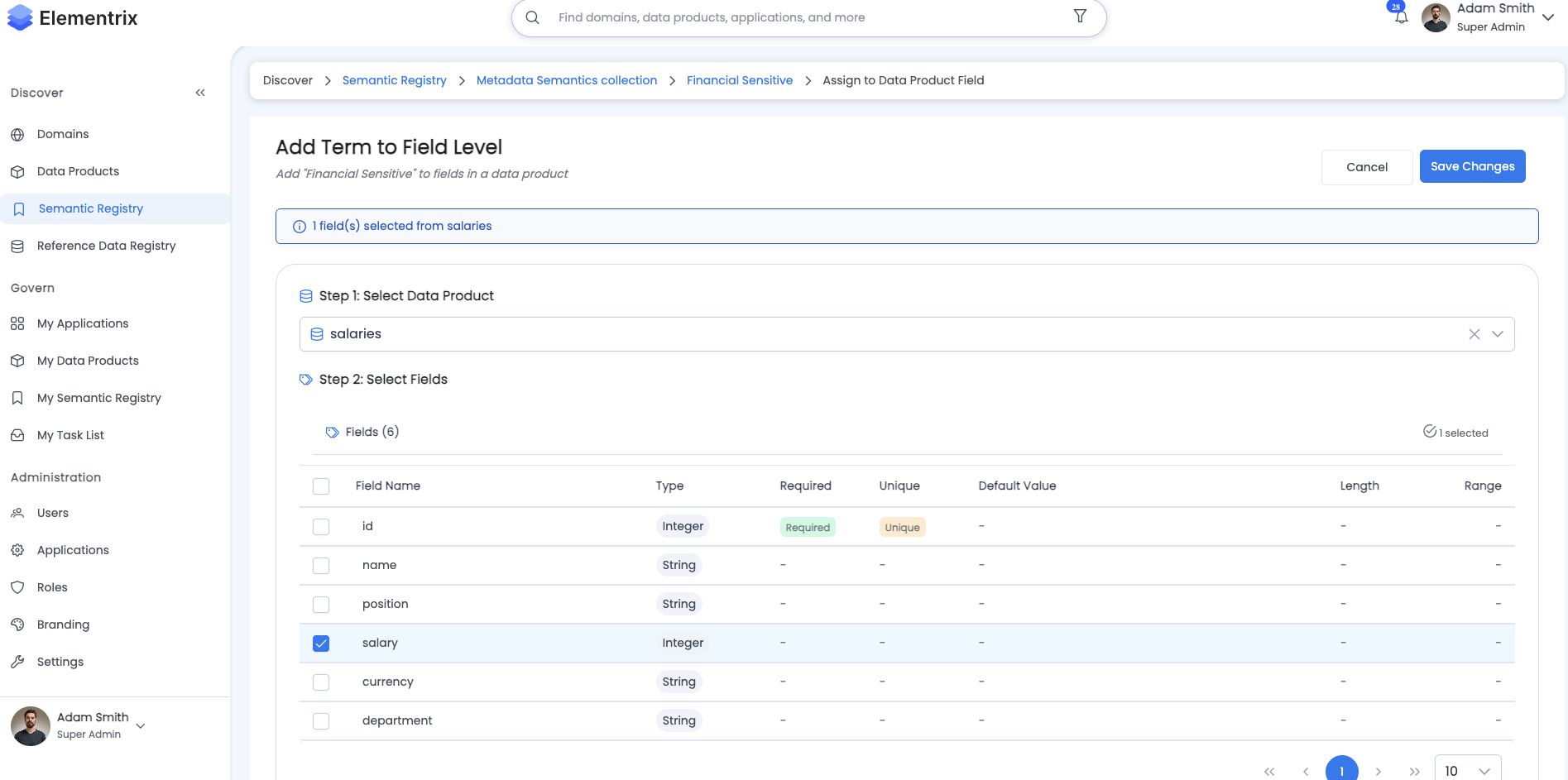
Task: Click the Save Changes button
Action: [x=1472, y=166]
